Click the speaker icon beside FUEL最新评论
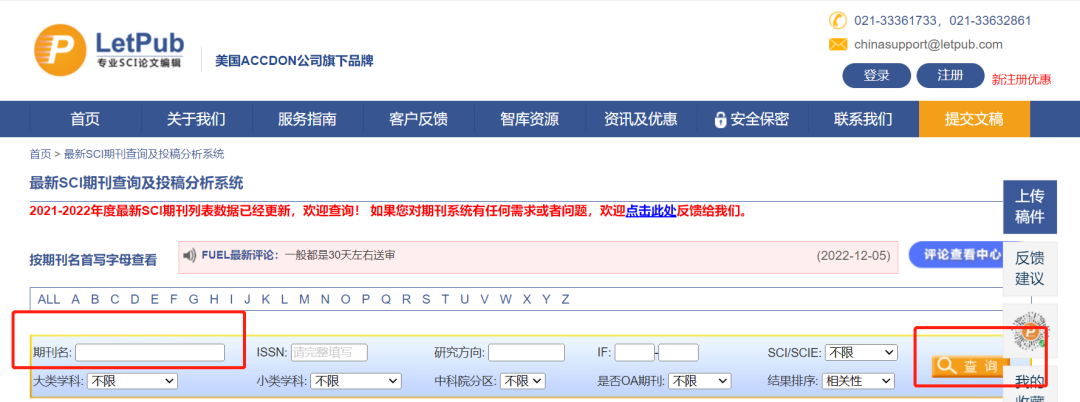The width and height of the screenshot is (1080, 402). pyautogui.click(x=190, y=255)
